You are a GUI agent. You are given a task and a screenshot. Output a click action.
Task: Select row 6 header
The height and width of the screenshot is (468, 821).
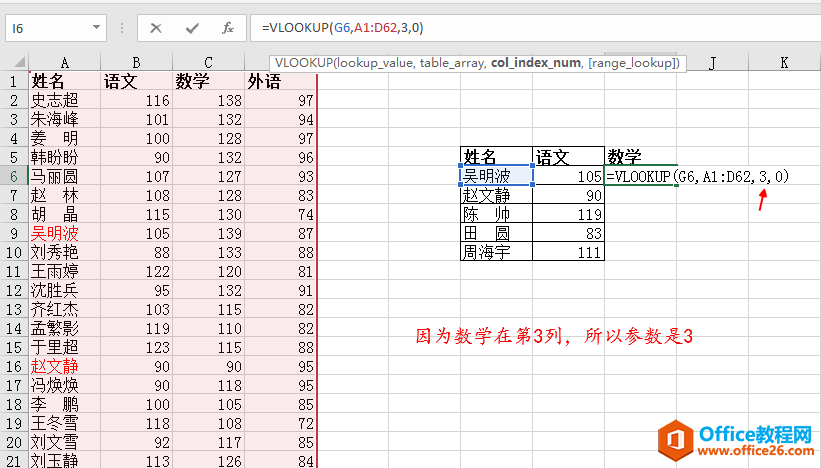point(14,176)
